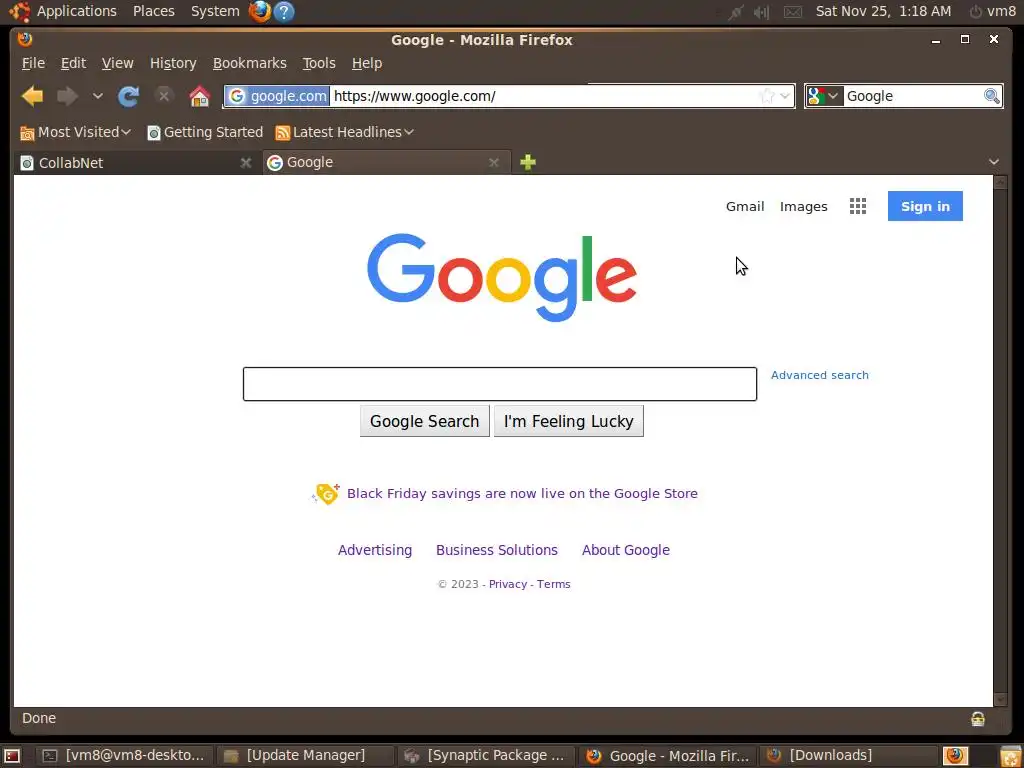Close the CollabNet tab
Image resolution: width=1024 pixels, height=768 pixels.
pos(246,163)
